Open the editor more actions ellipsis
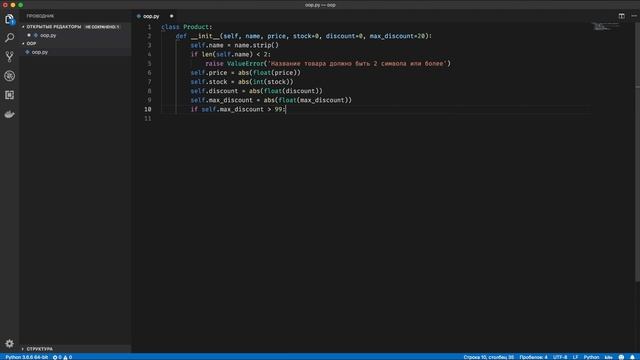640x360 pixels. point(634,16)
